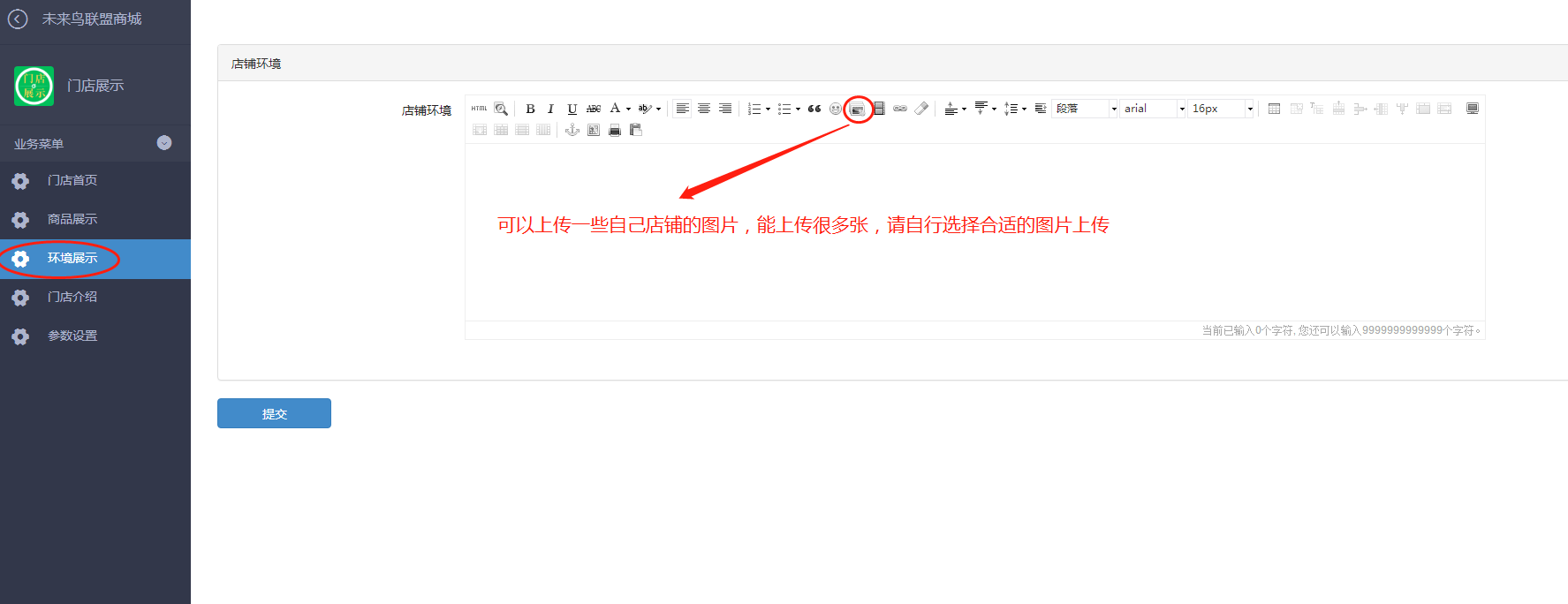Open 门店介绍 in the sidebar
This screenshot has height=604, width=1568.
[95, 298]
